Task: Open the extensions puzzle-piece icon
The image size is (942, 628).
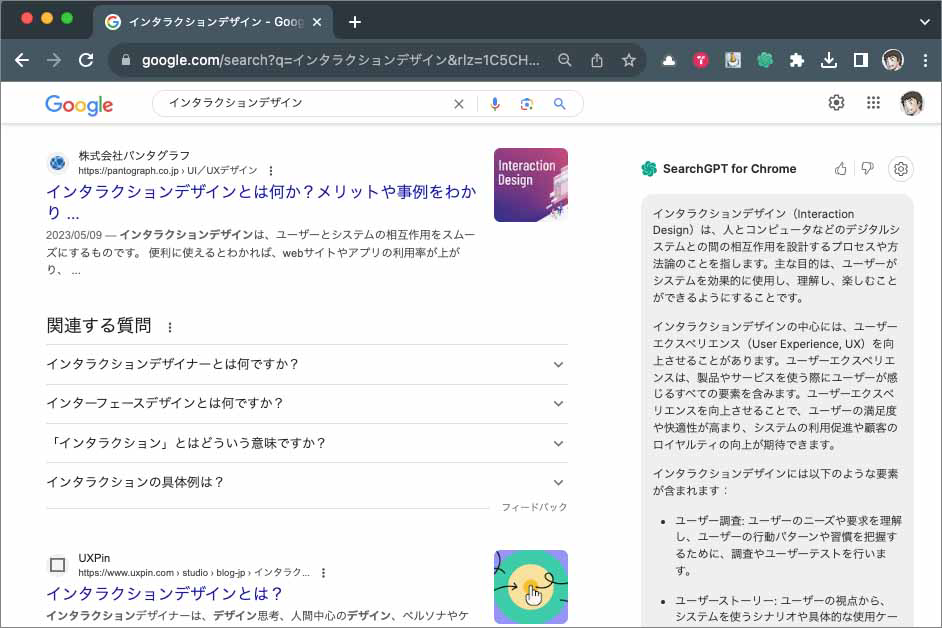Action: pyautogui.click(x=797, y=60)
